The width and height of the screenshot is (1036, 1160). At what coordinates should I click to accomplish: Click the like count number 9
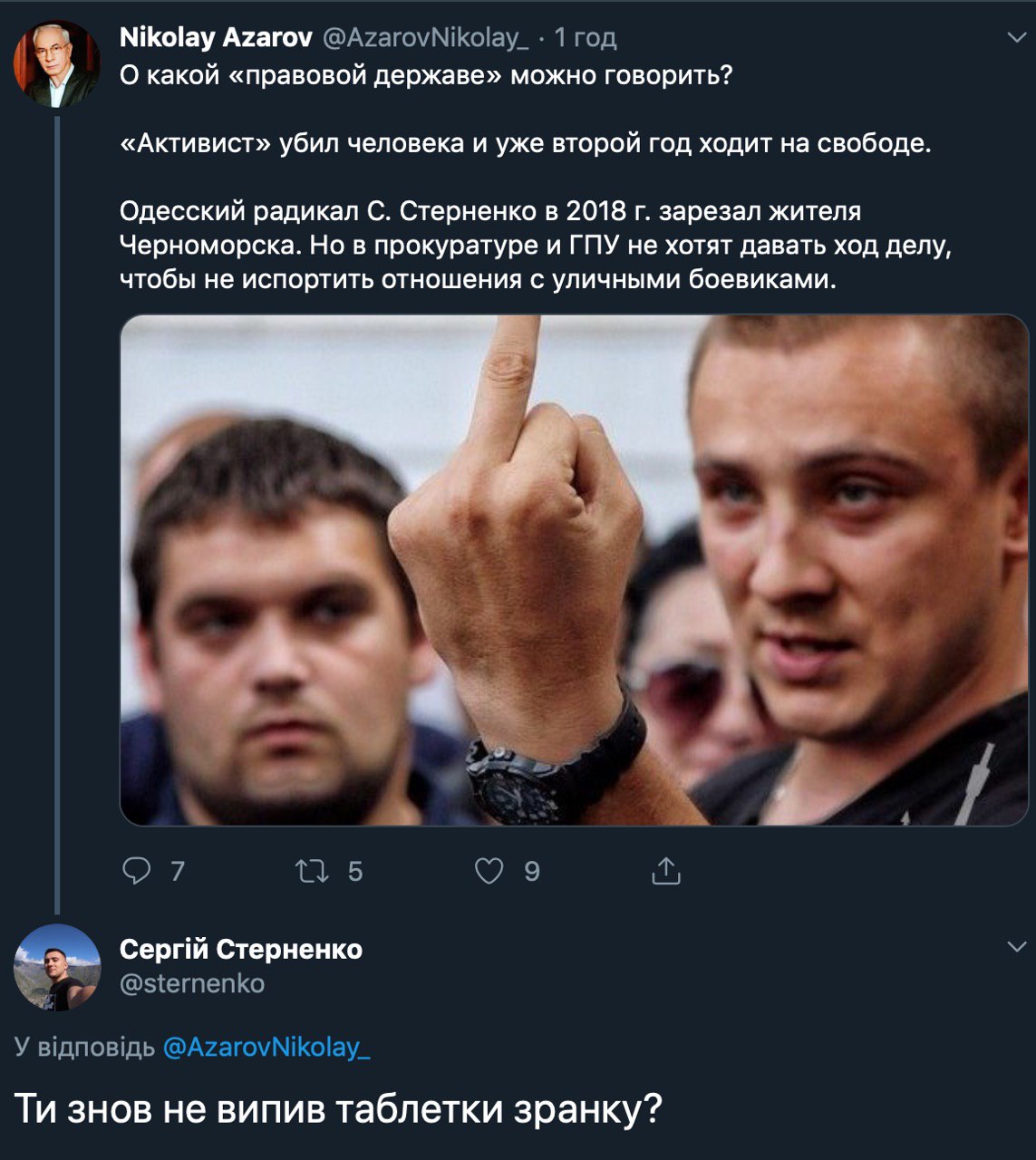tap(532, 871)
